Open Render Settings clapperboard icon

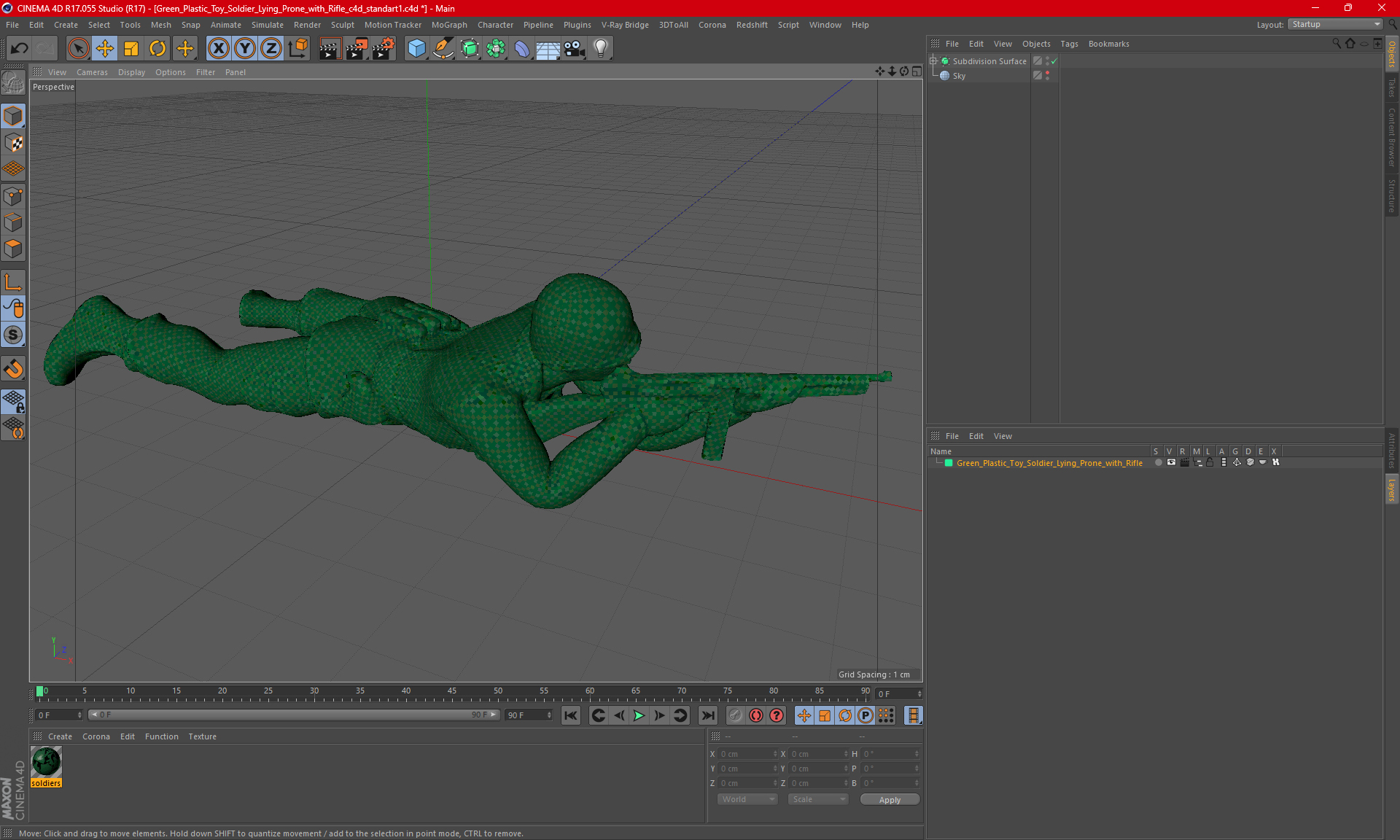tap(384, 48)
